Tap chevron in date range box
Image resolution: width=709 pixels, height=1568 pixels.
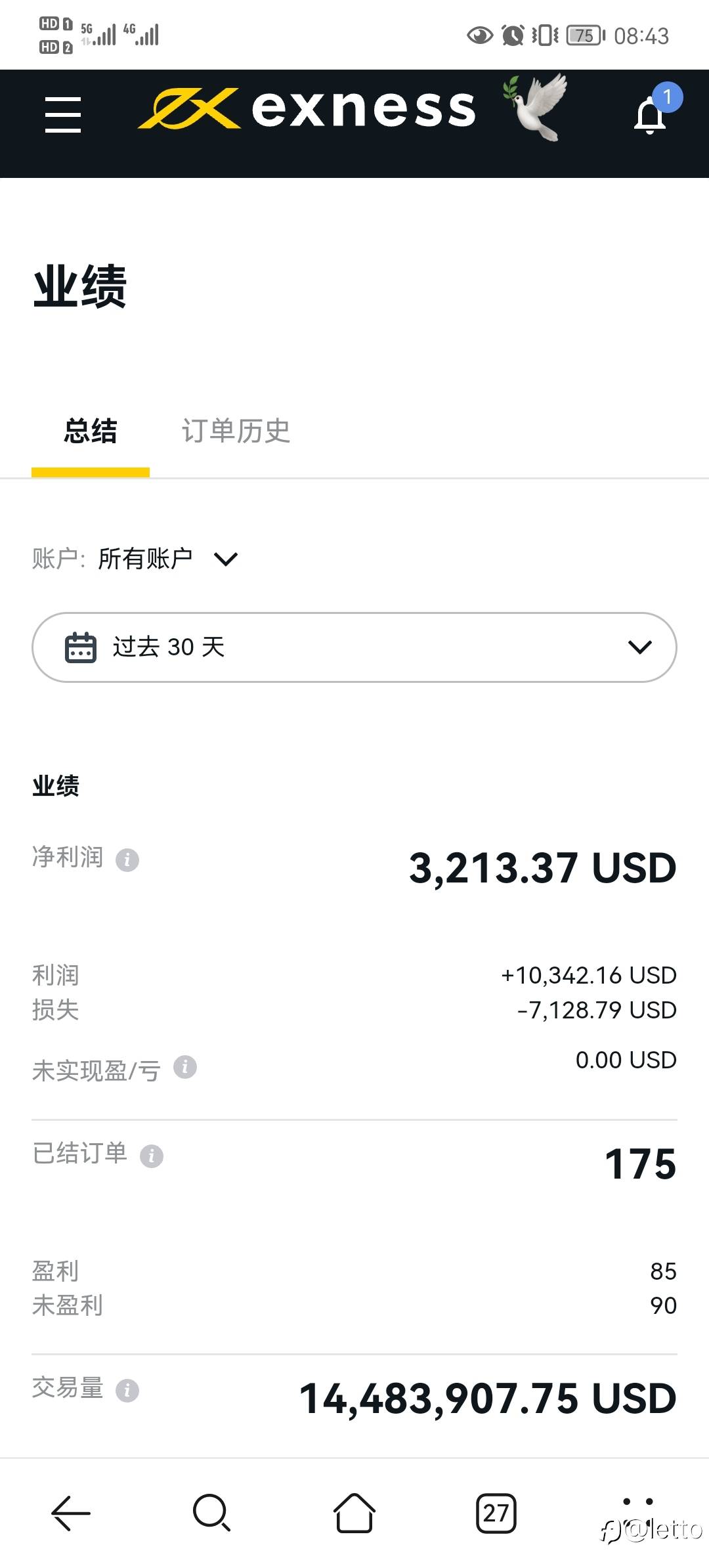[x=640, y=647]
